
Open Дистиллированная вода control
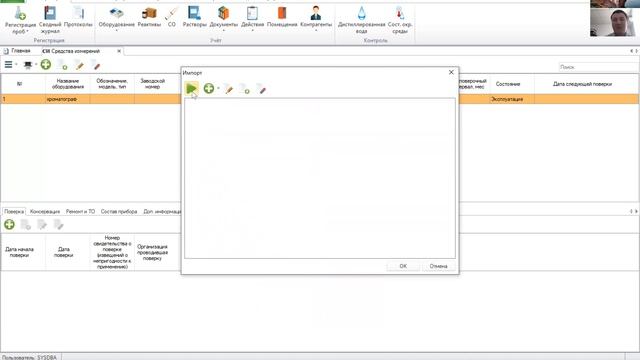tap(362, 20)
